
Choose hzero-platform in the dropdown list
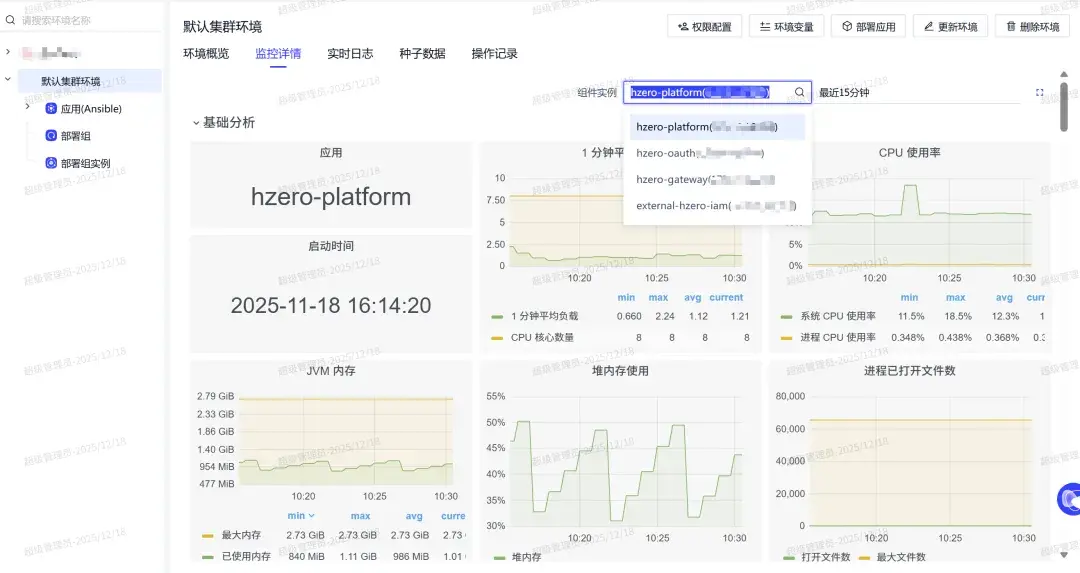[x=716, y=127]
